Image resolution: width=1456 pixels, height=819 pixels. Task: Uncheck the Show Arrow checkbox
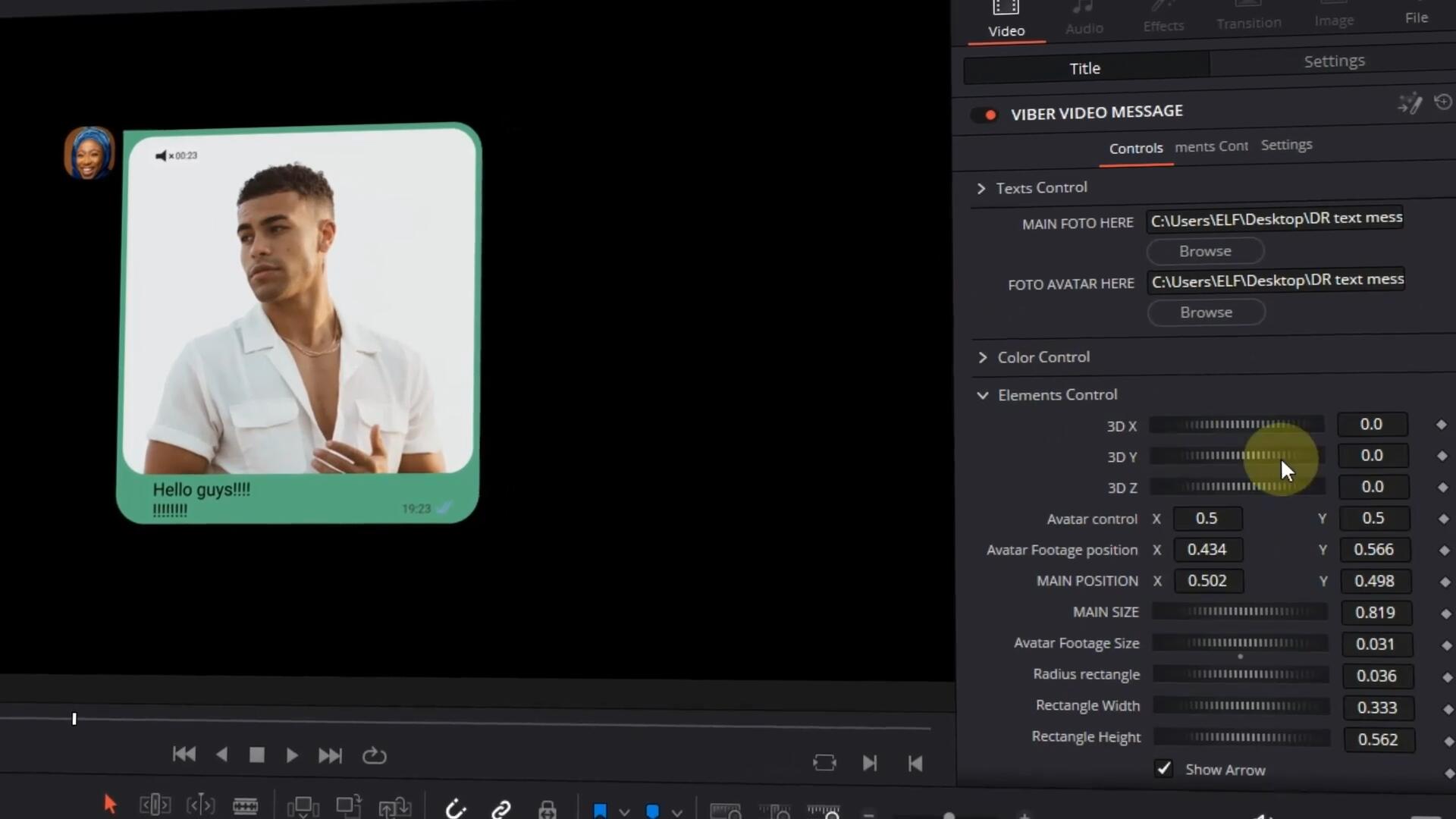pos(1163,769)
